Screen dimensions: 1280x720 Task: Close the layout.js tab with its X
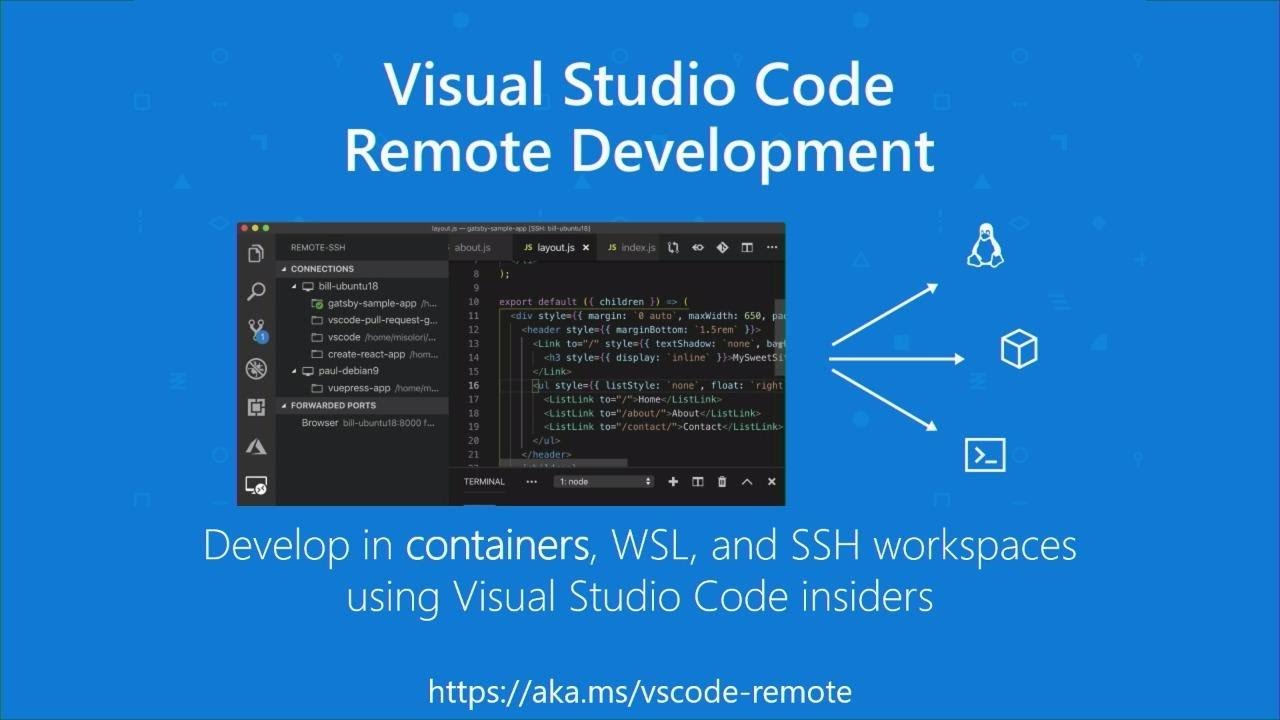click(x=586, y=247)
